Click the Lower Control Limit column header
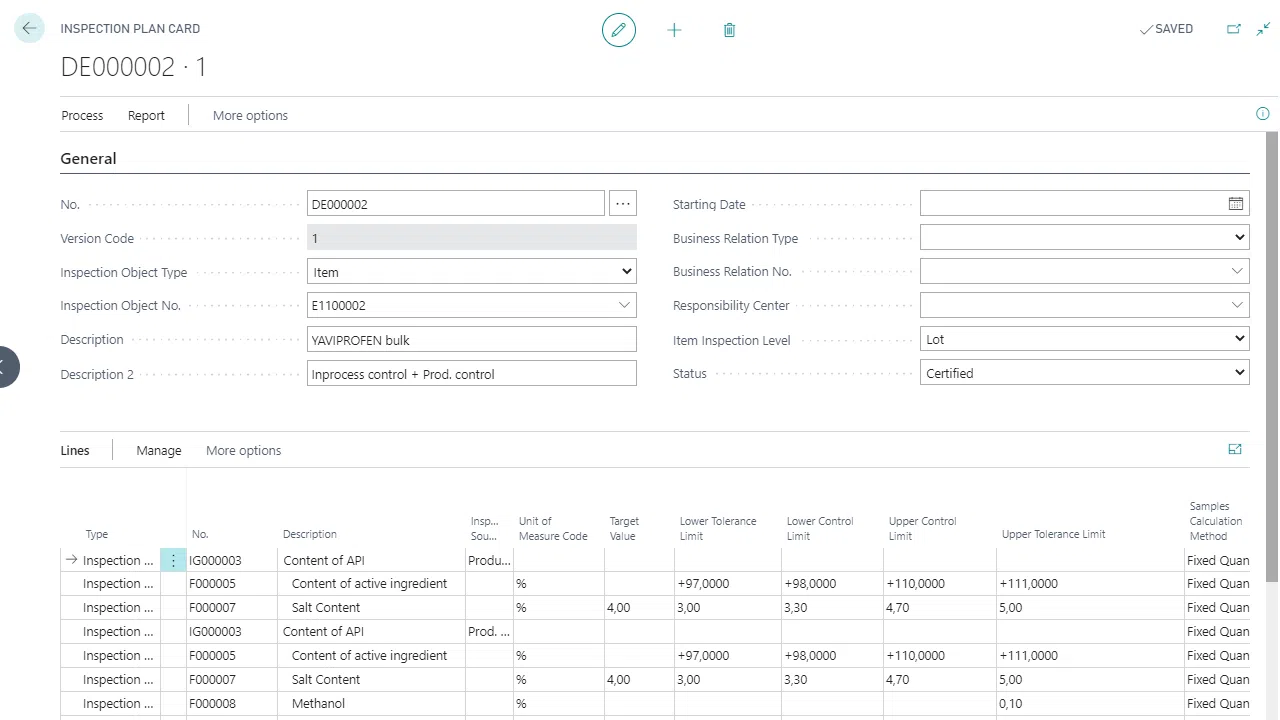The image size is (1280, 720). click(820, 528)
